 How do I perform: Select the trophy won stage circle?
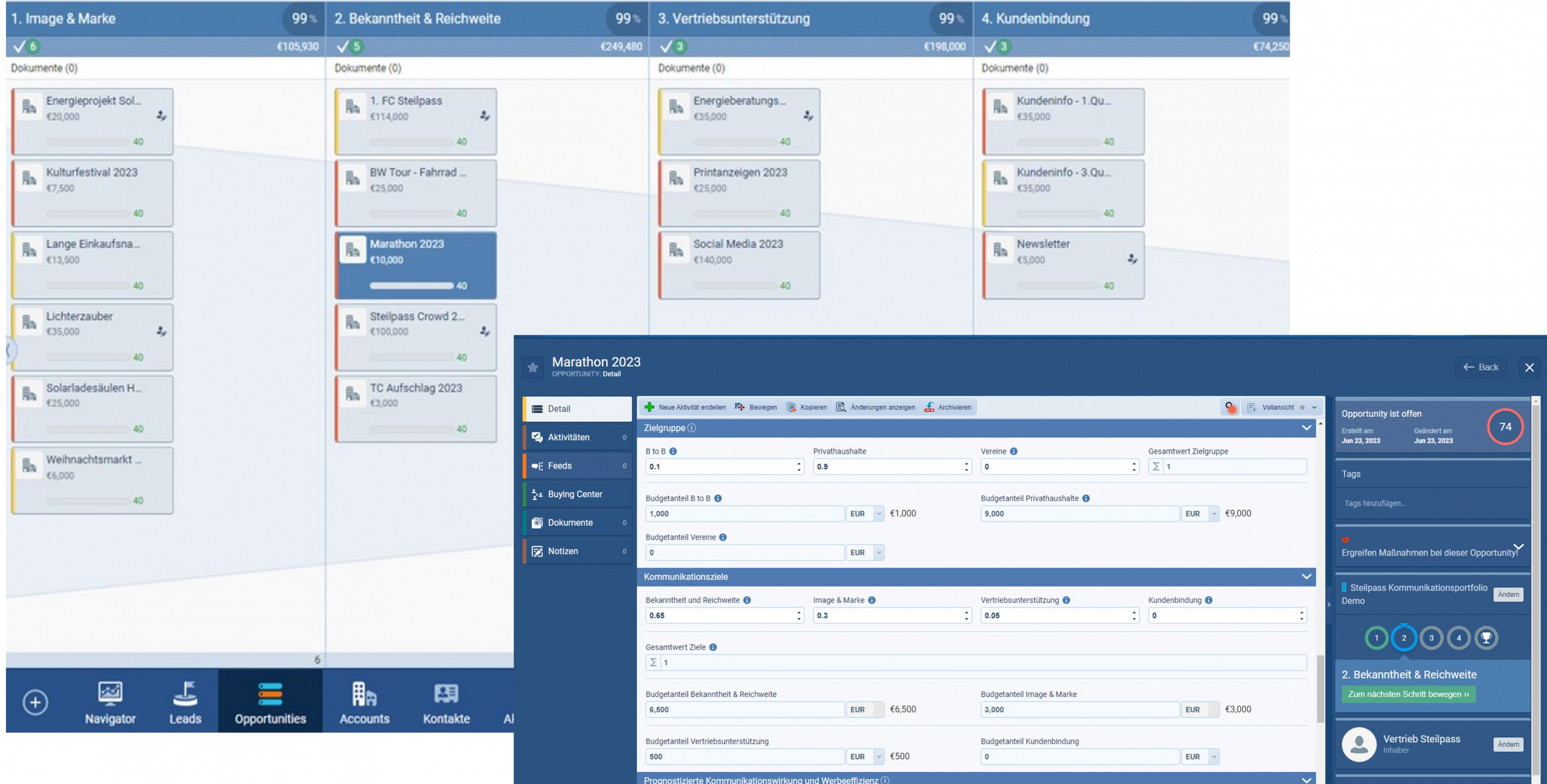(x=1486, y=638)
